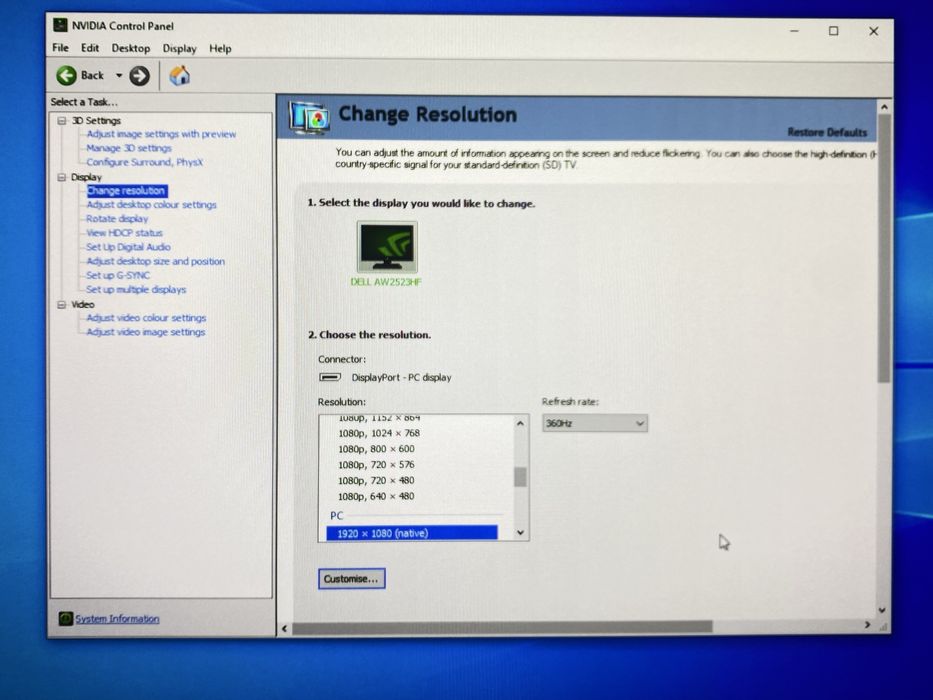
Task: Open Adjust desktop size and position
Action: coord(155,261)
